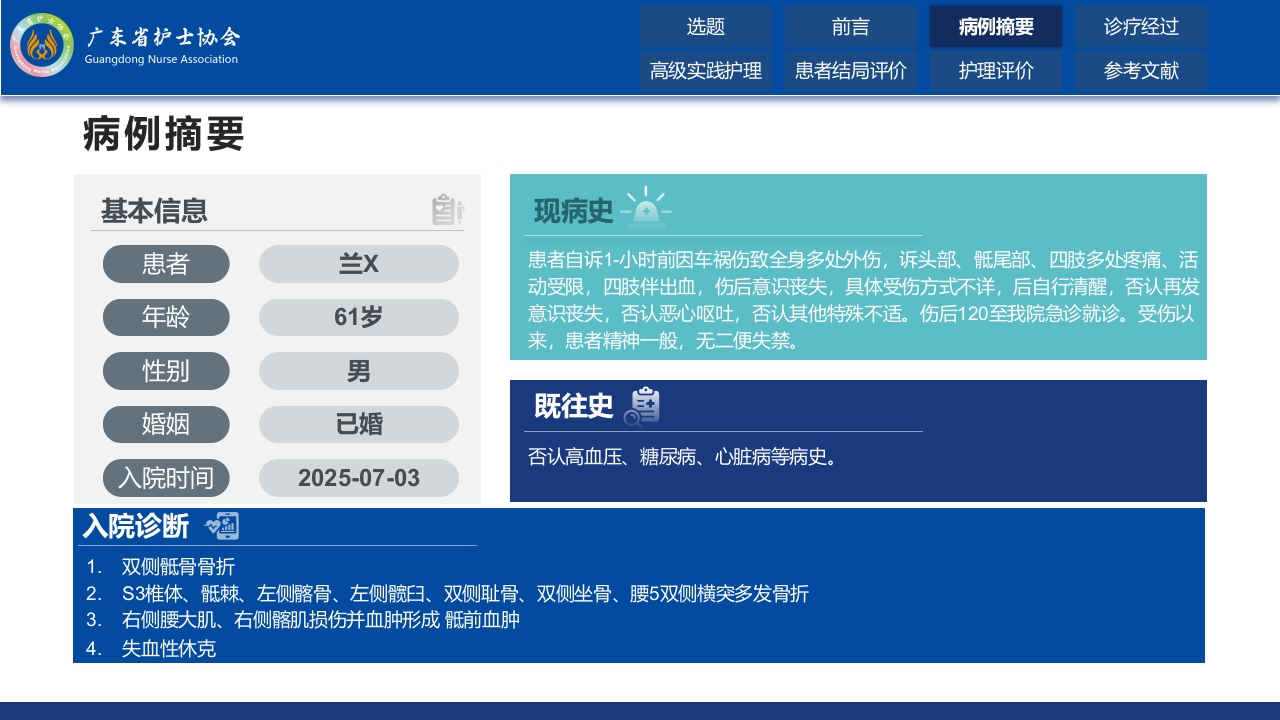Viewport: 1280px width, 720px height.
Task: Click the flame emblem inside the association badge
Action: click(x=40, y=44)
